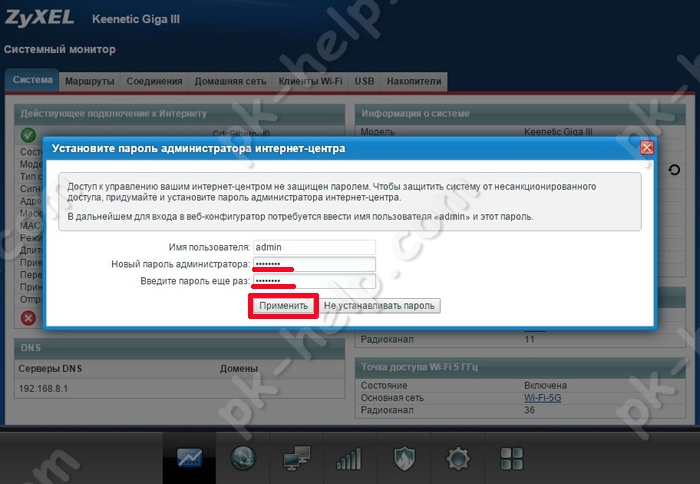Switch to the Система tab

point(32,80)
